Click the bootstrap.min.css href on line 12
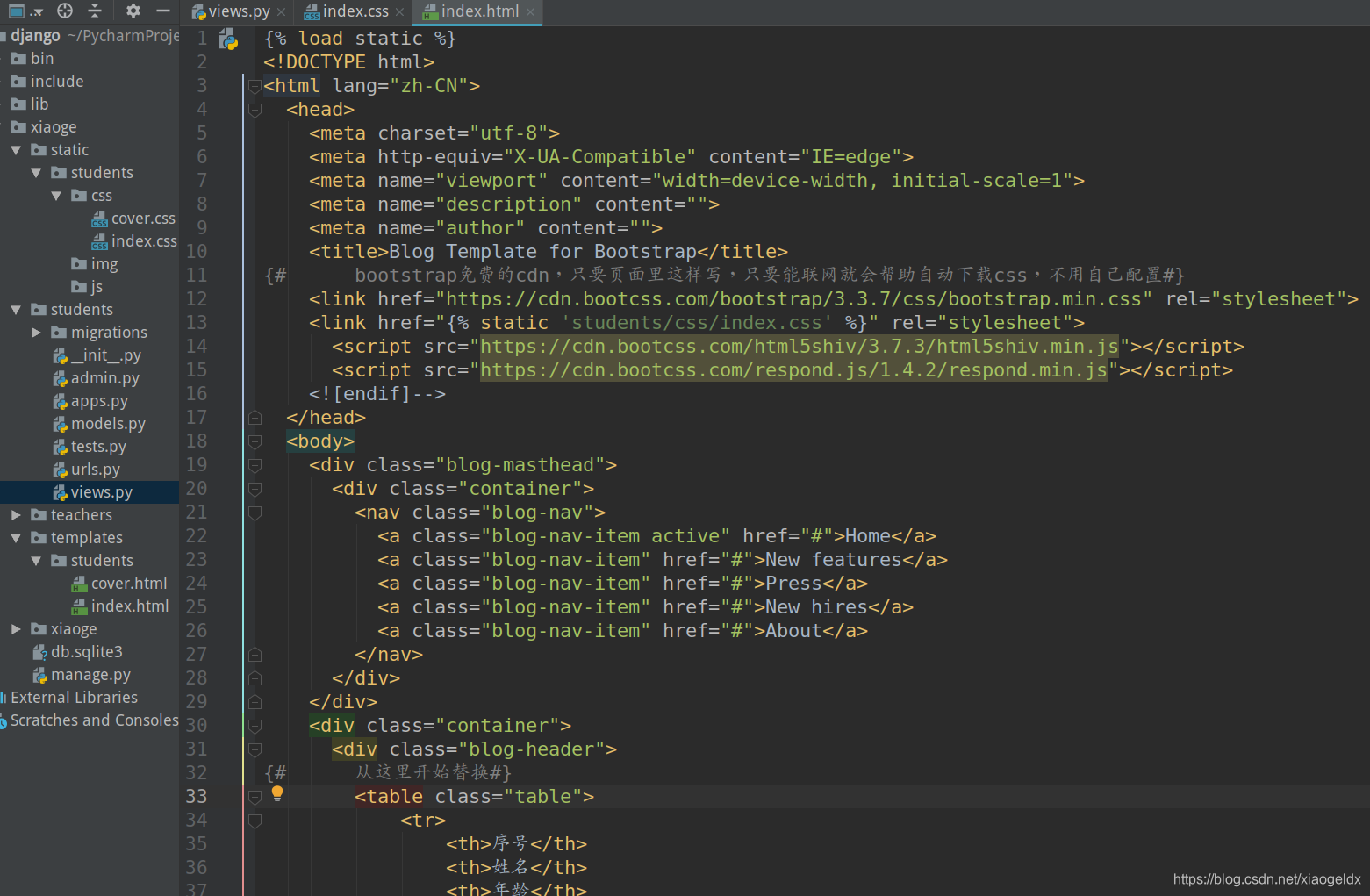The height and width of the screenshot is (896, 1370). tap(793, 299)
